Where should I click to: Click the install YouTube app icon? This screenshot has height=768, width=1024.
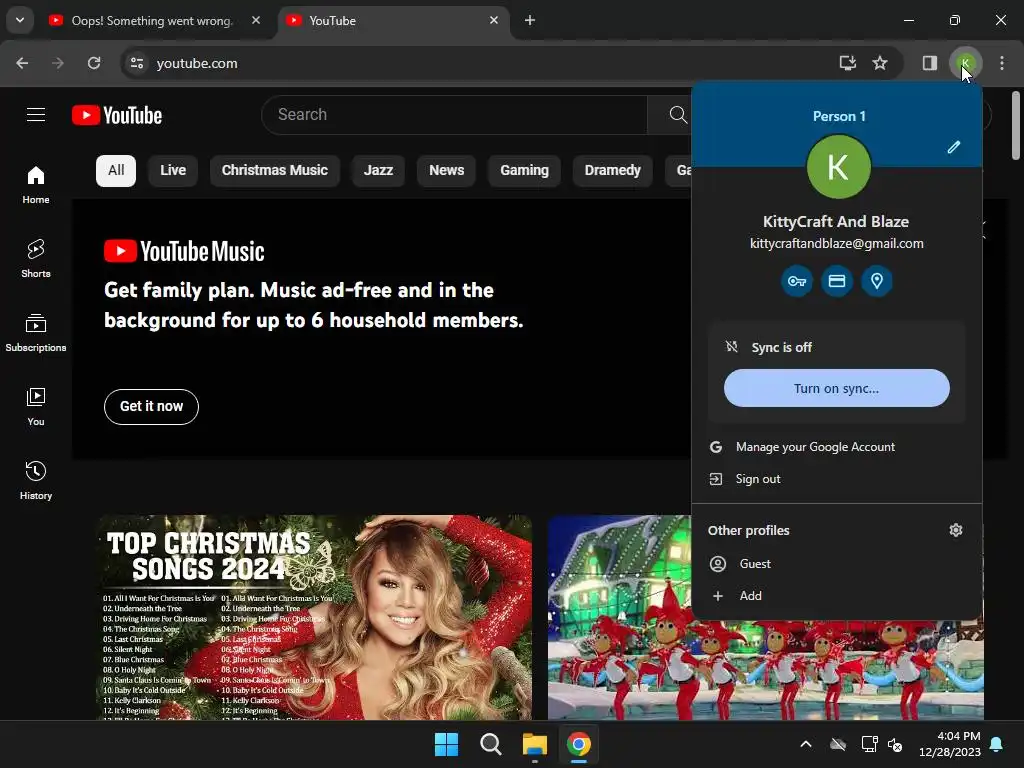848,63
